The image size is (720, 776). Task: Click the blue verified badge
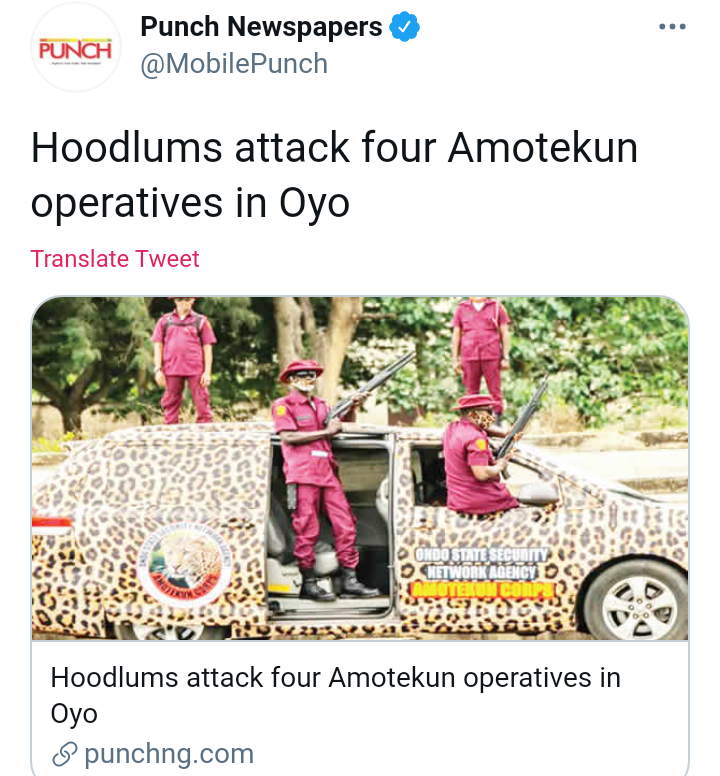(404, 27)
